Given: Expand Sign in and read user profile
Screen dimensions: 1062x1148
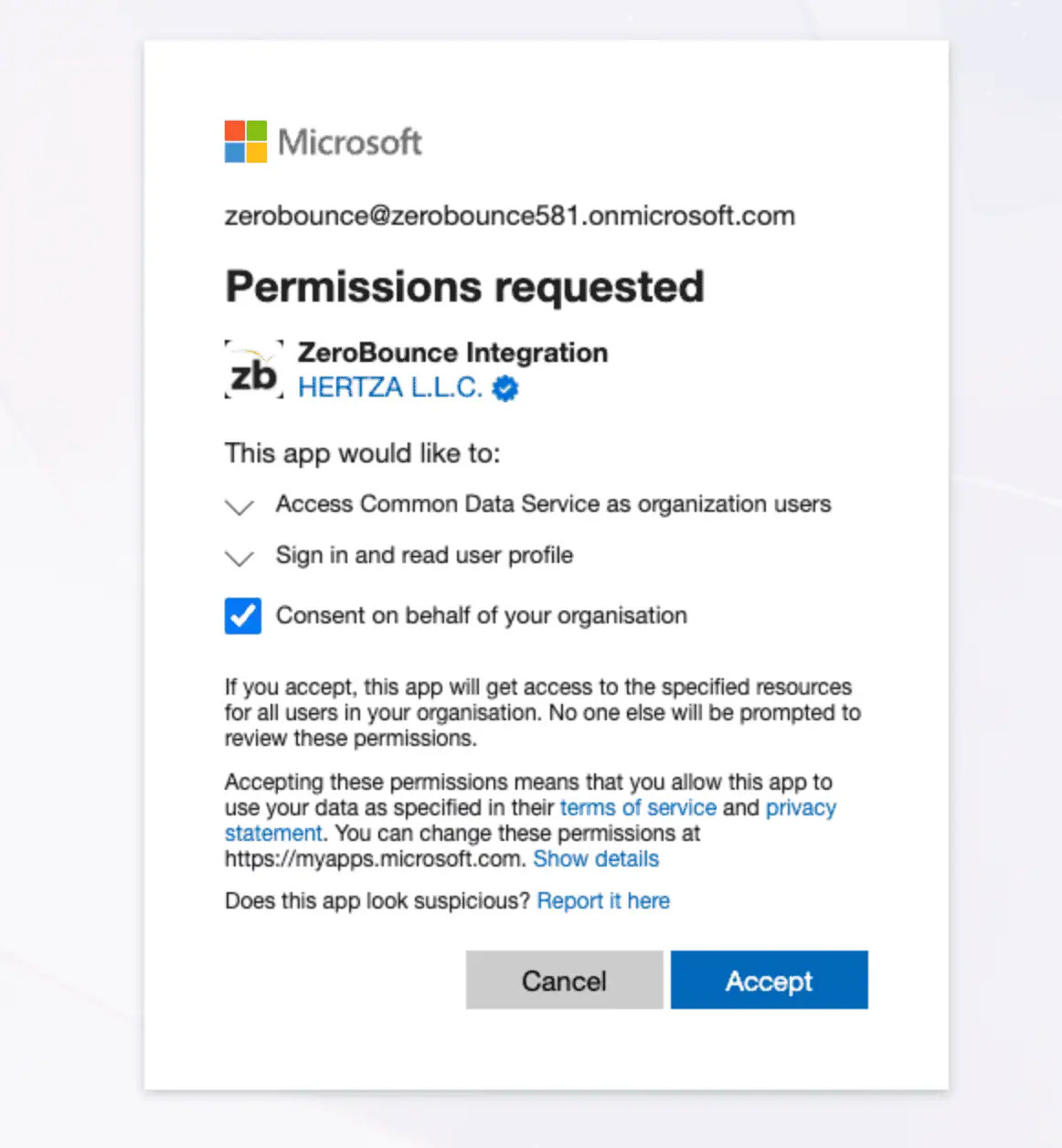Looking at the screenshot, I should [x=239, y=558].
